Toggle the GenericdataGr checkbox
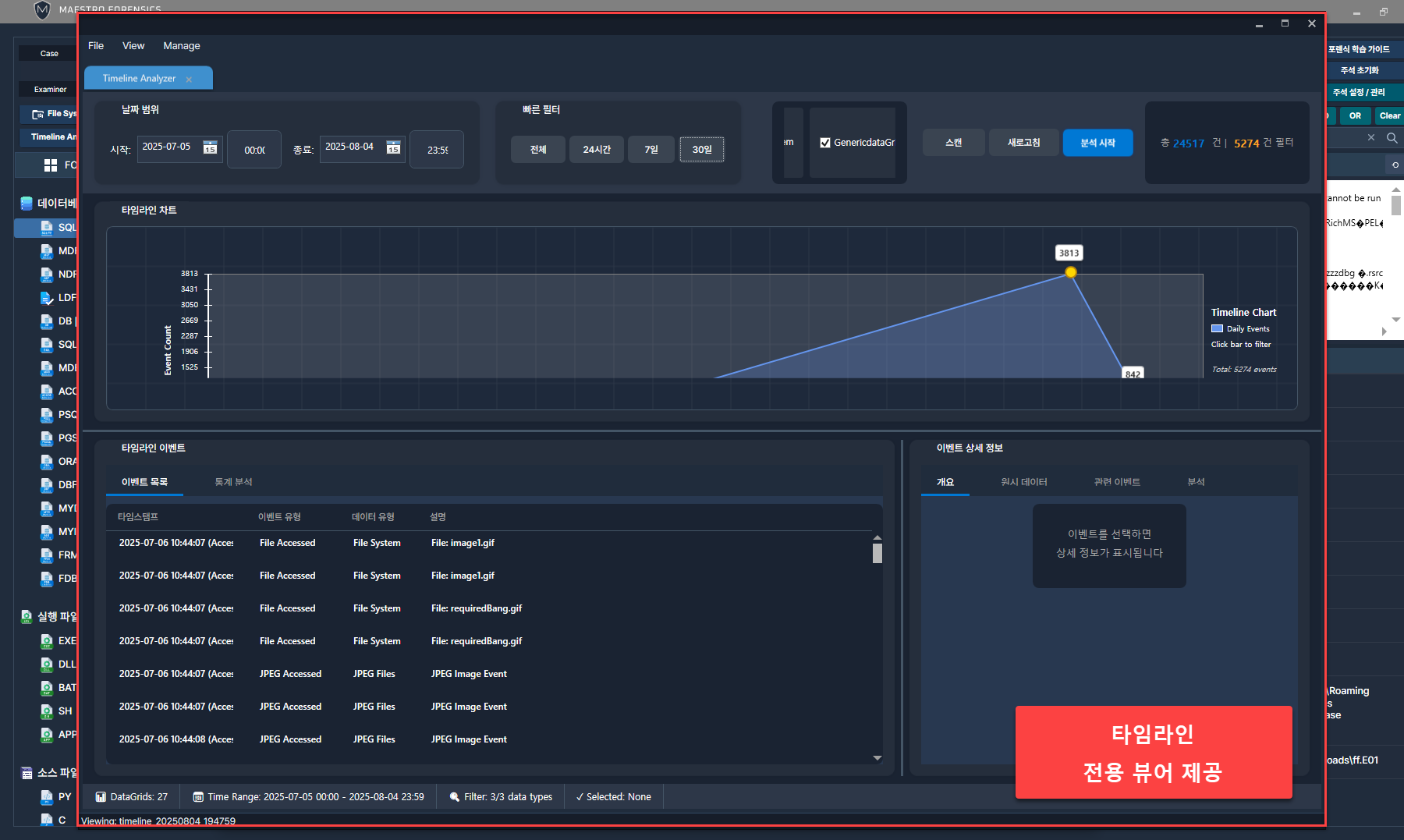 tap(825, 143)
